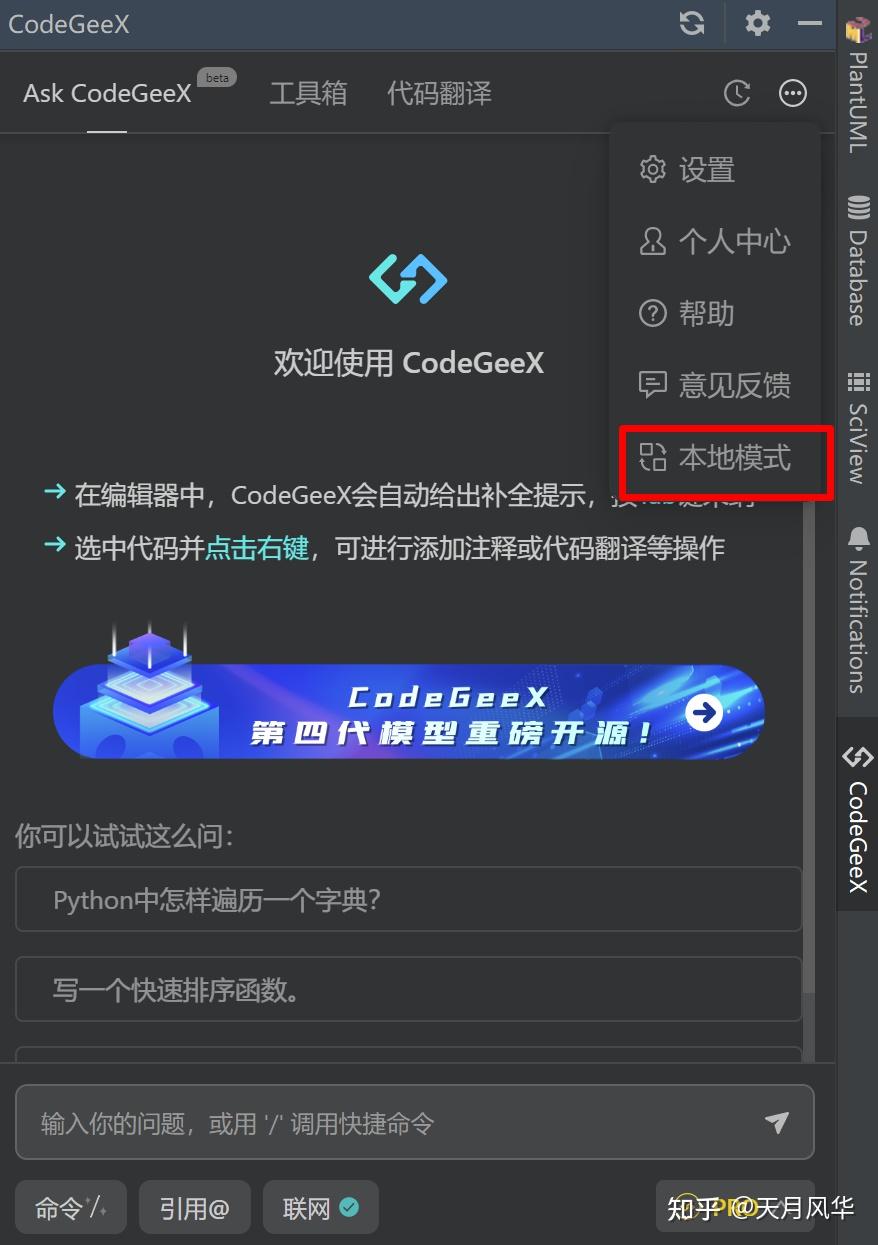
Task: Open the gear settings icon in title bar
Action: [758, 23]
